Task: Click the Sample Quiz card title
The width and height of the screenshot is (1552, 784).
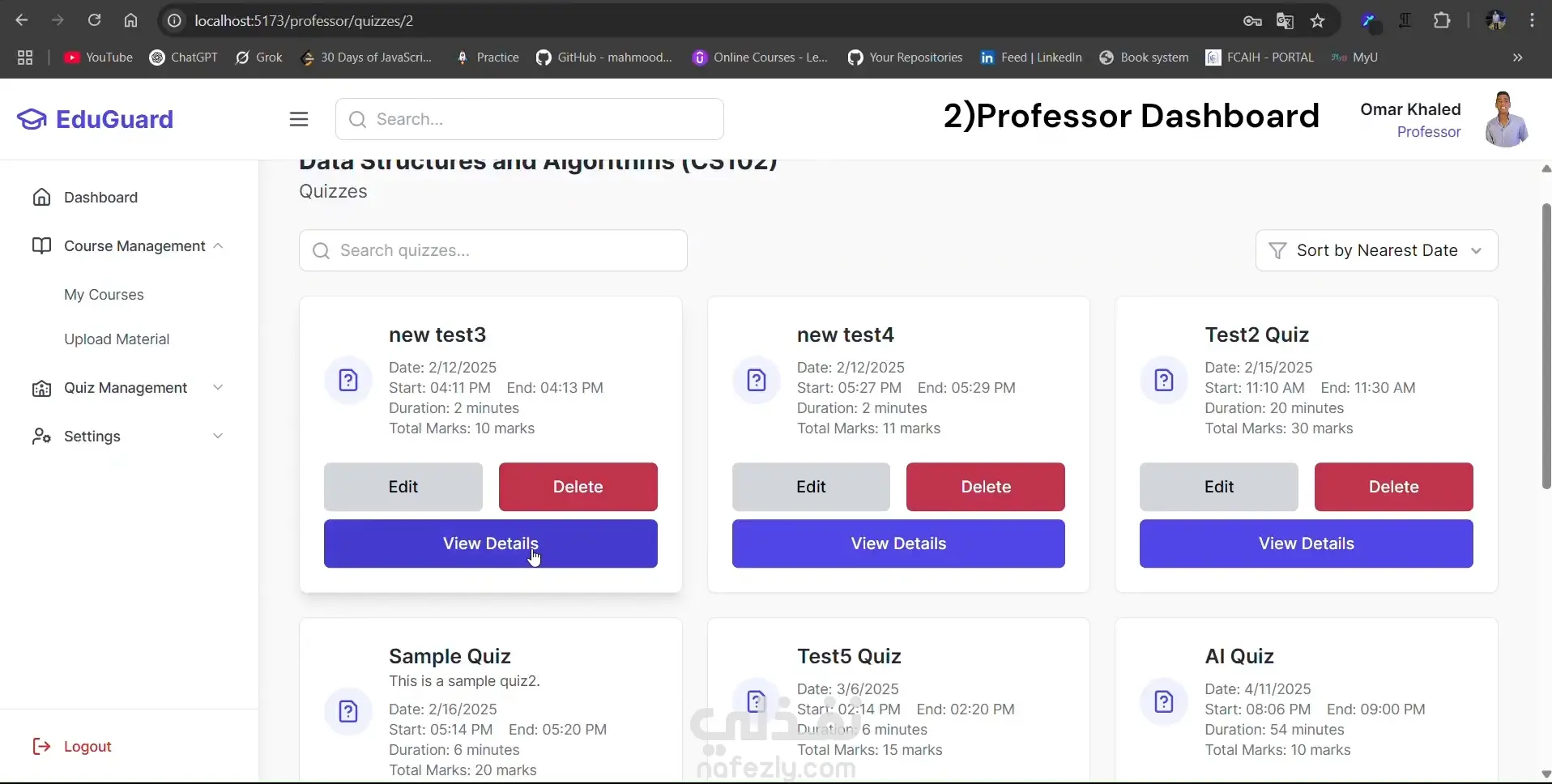Action: tap(450, 656)
